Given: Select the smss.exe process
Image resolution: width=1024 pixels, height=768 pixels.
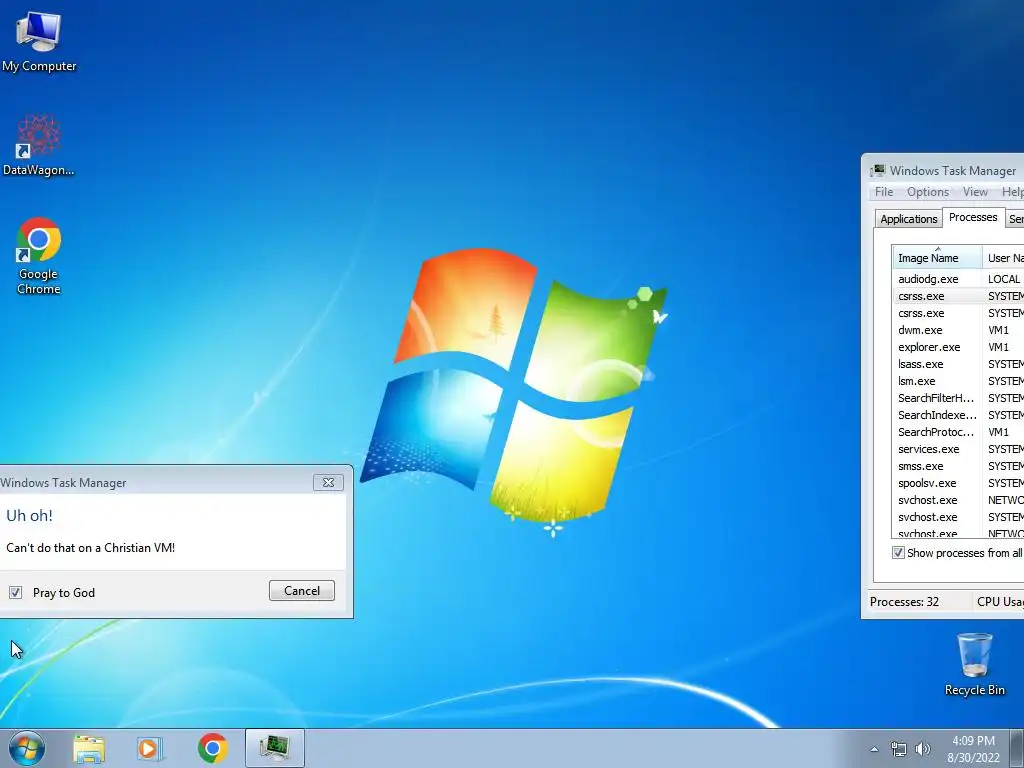Looking at the screenshot, I should pyautogui.click(x=958, y=466).
